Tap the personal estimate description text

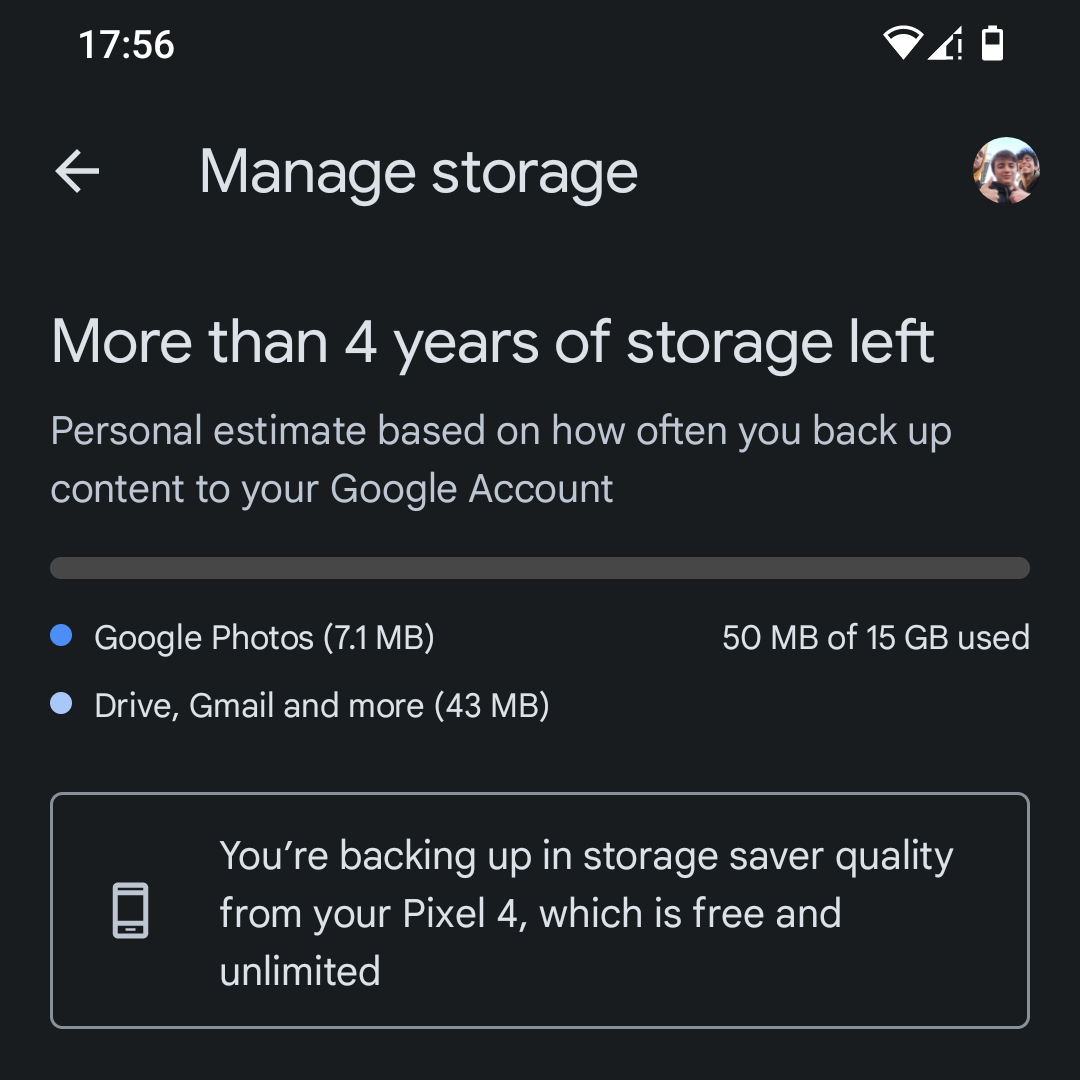(502, 458)
